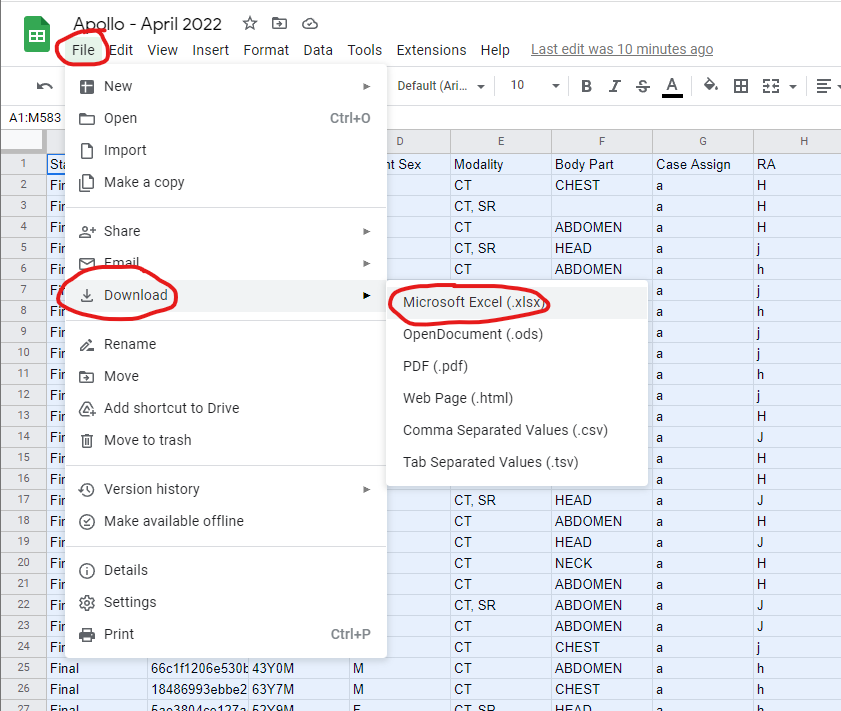Select Rename in the File menu

click(226, 344)
